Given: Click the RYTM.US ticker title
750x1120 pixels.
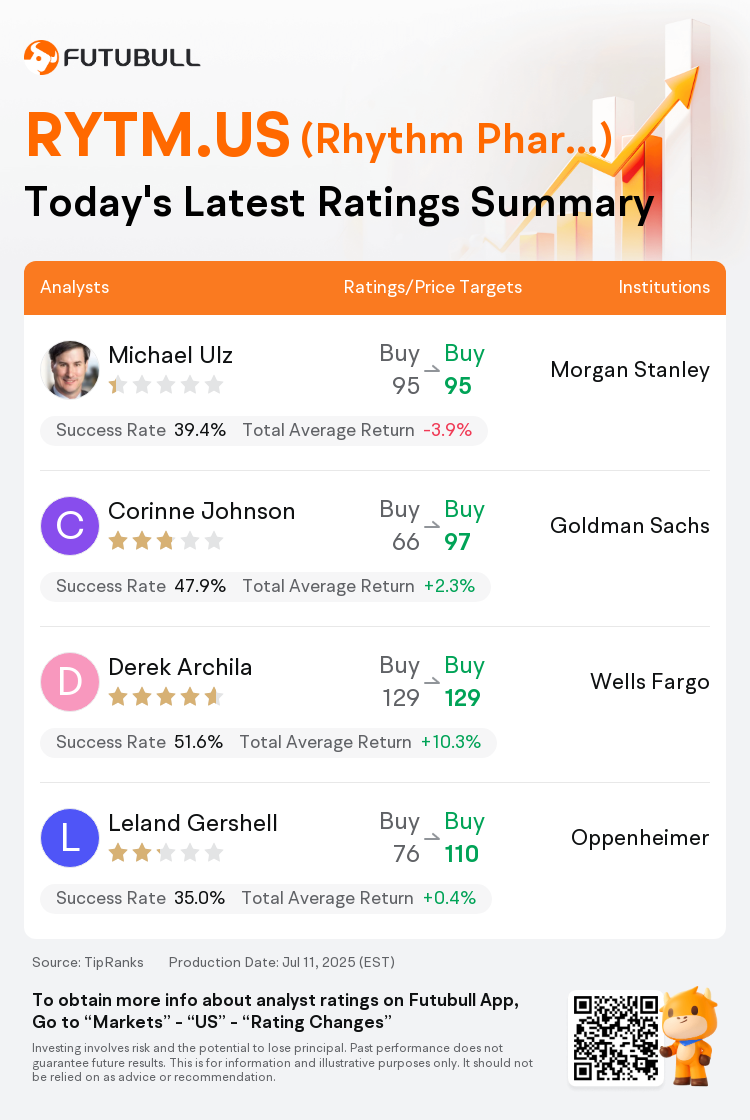Looking at the screenshot, I should [159, 135].
